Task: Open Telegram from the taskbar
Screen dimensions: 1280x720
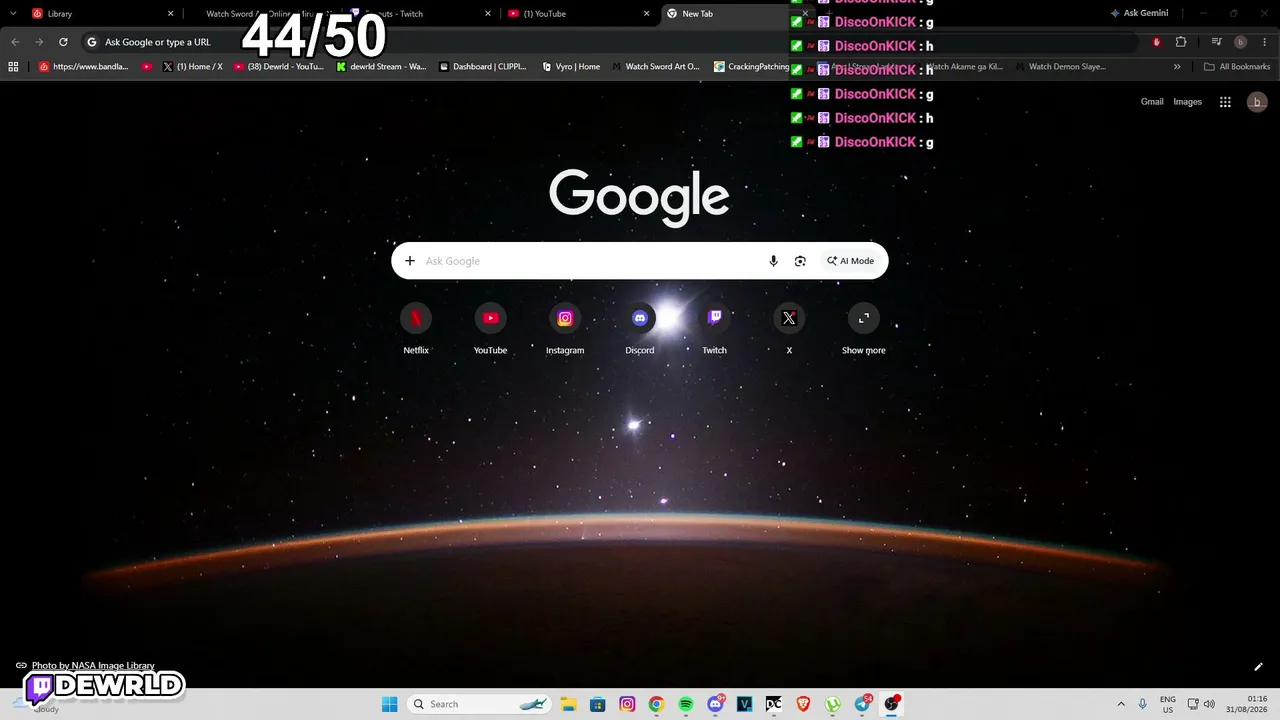Action: [x=862, y=704]
